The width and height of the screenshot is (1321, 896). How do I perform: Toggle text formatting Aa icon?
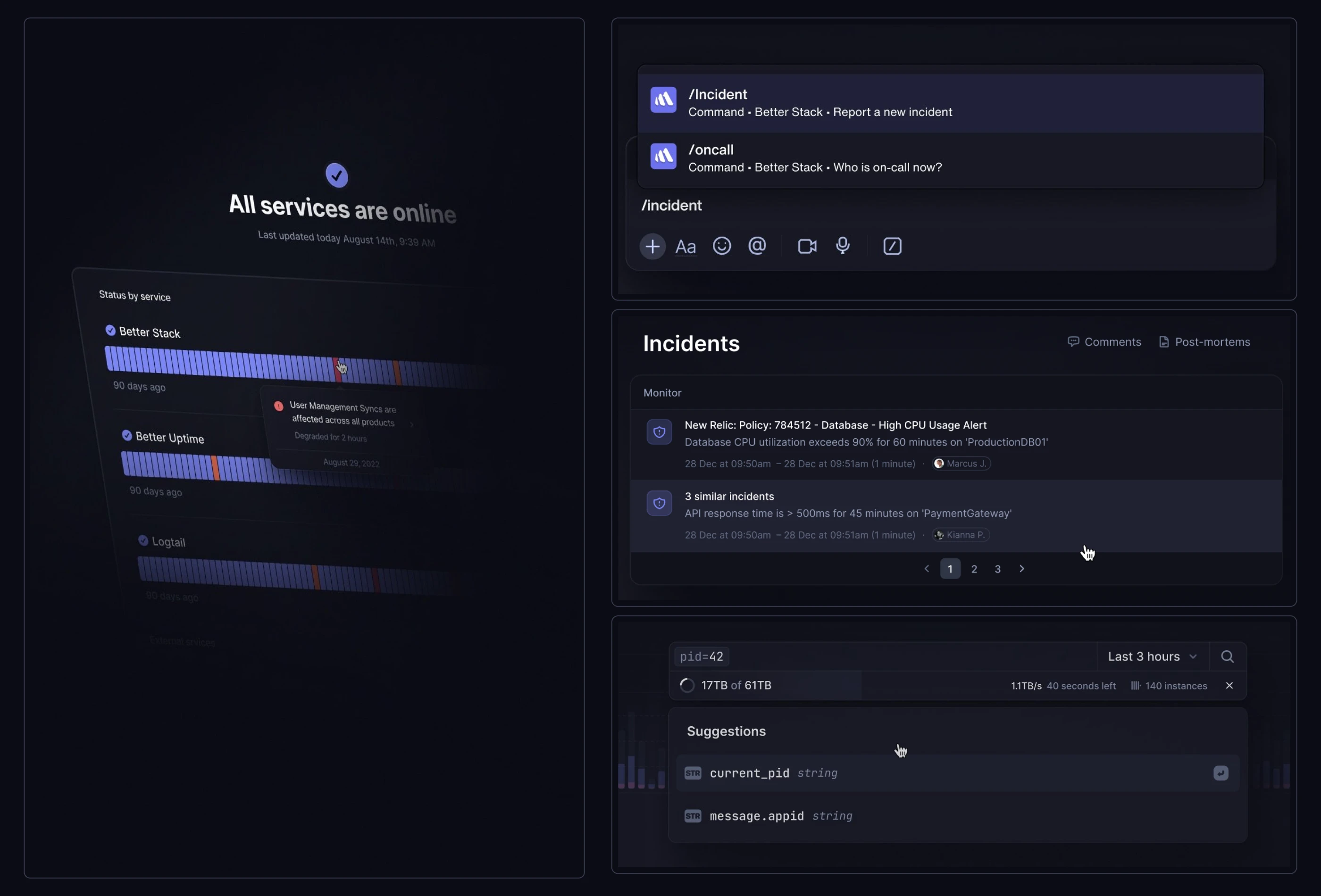click(685, 247)
